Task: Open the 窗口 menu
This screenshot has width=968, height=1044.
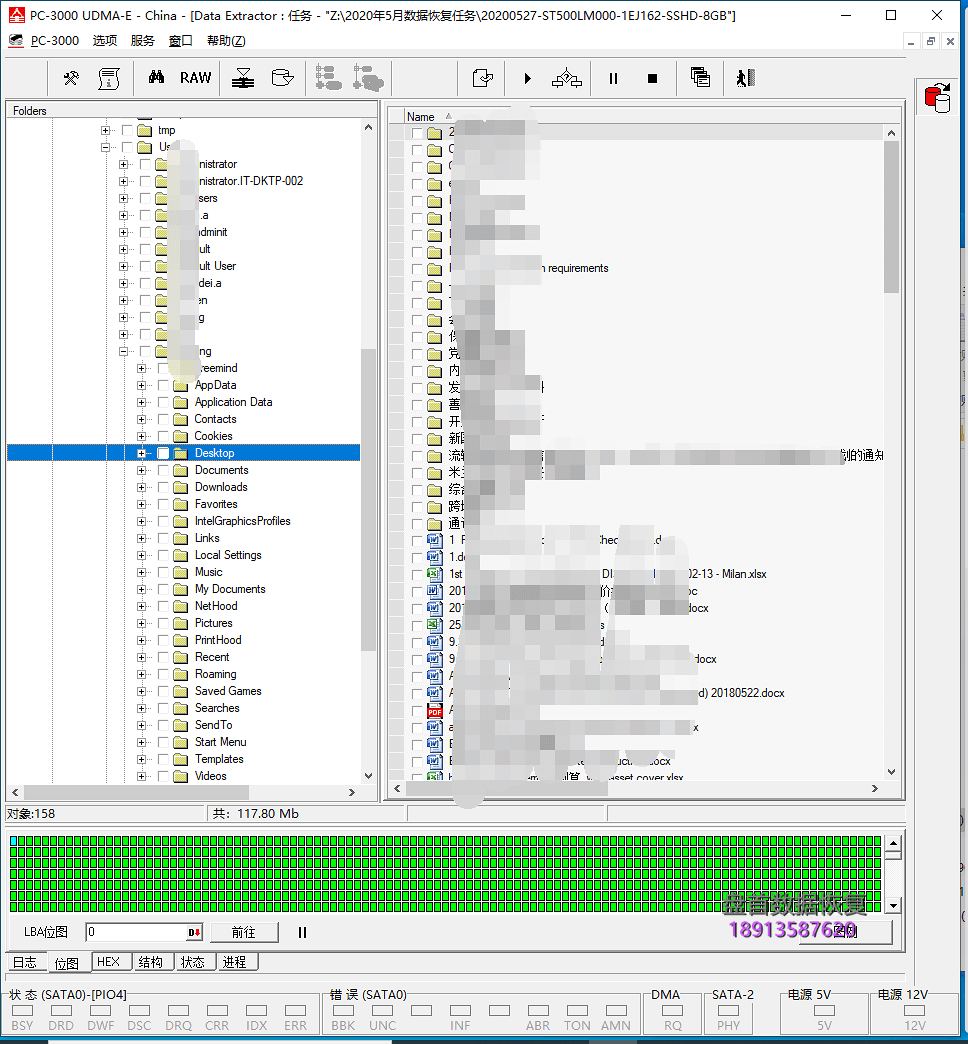Action: point(180,41)
